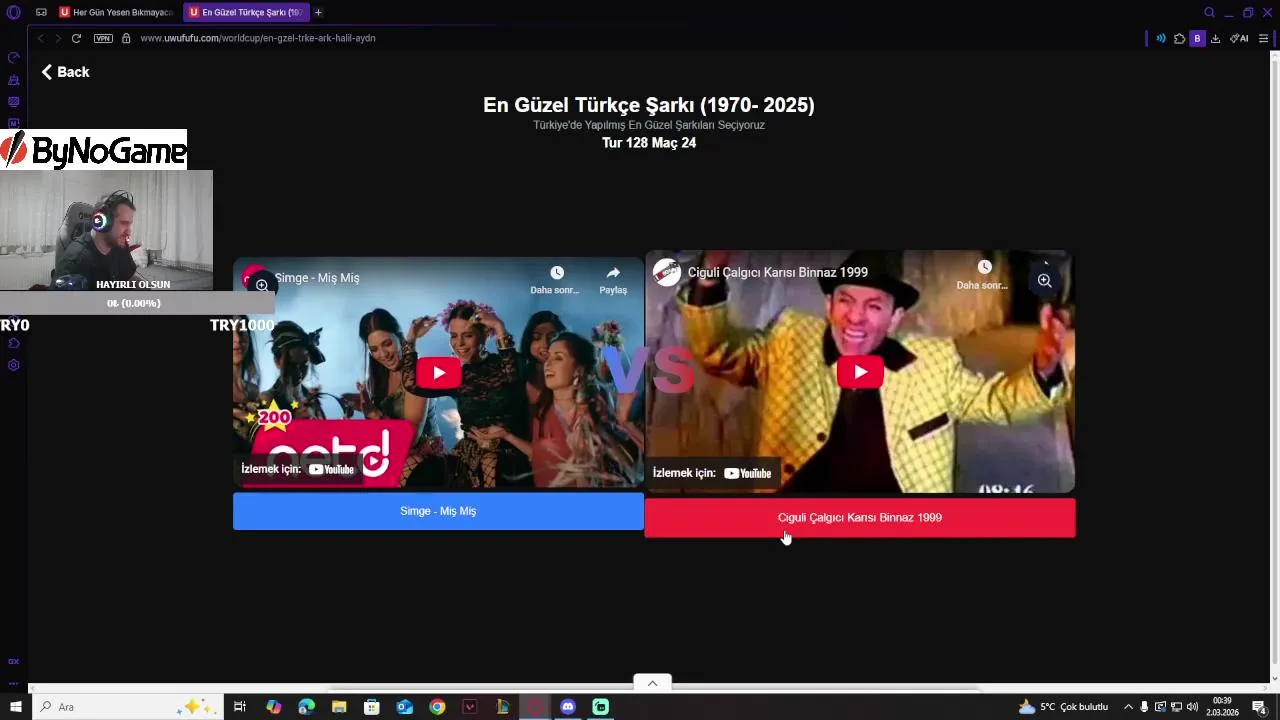Vote for Simge - Miş Miş button

click(438, 511)
